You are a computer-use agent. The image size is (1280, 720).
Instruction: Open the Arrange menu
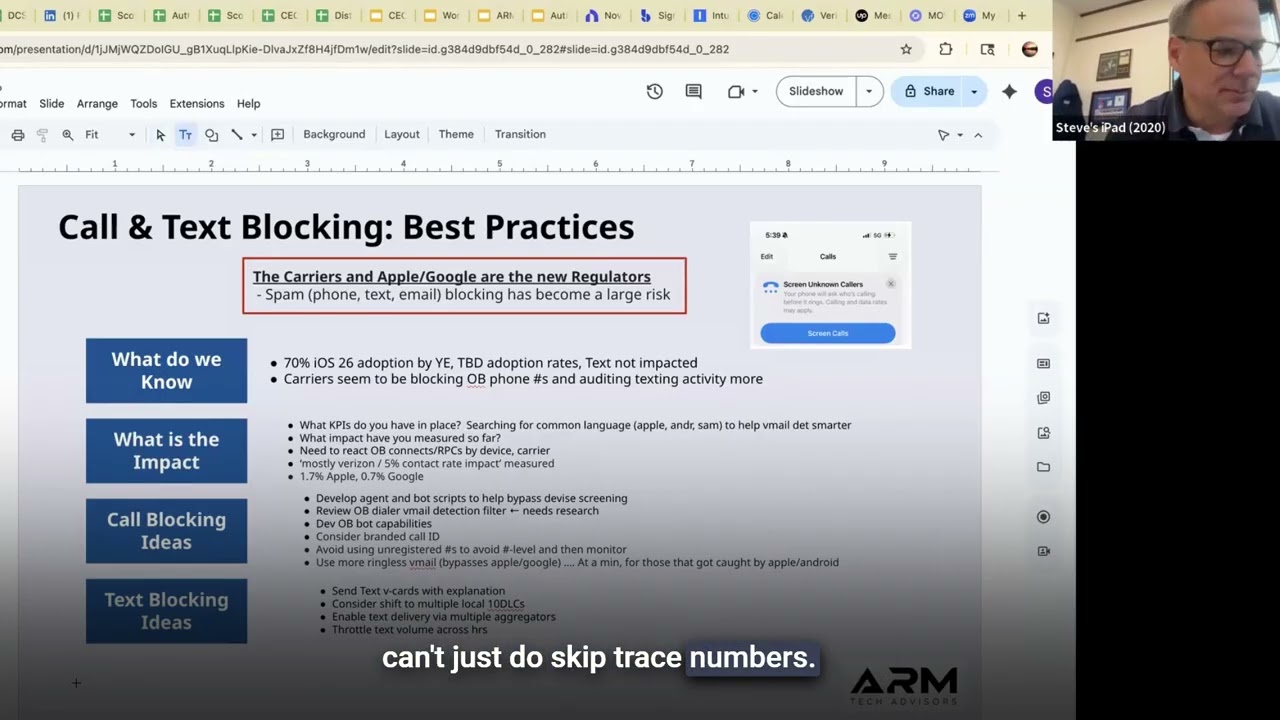tap(97, 104)
